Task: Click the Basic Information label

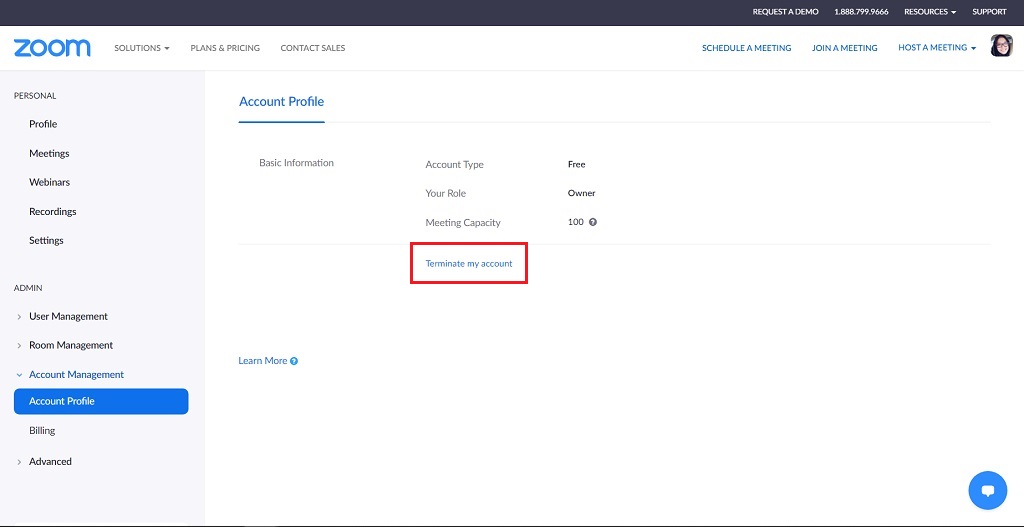Action: pos(296,163)
